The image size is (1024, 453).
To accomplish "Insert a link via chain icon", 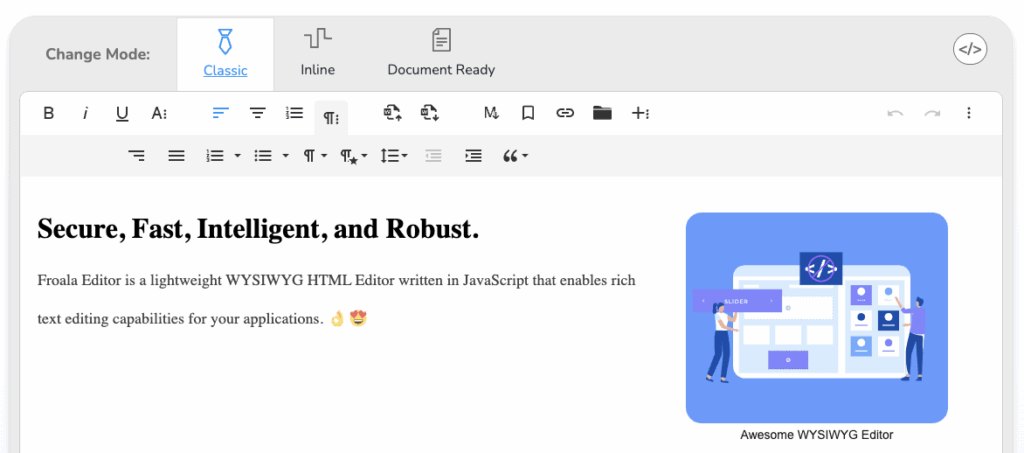I will click(565, 113).
